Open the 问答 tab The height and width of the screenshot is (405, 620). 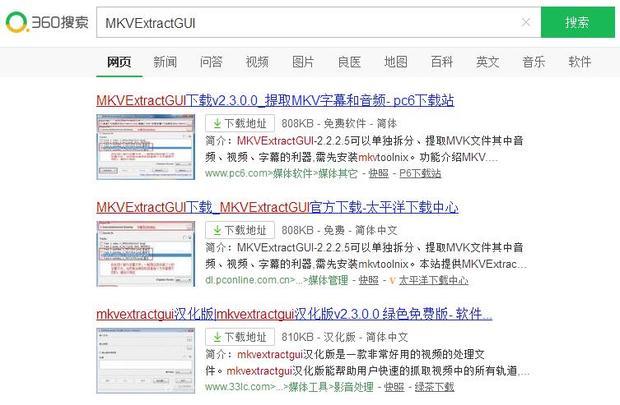[x=211, y=62]
